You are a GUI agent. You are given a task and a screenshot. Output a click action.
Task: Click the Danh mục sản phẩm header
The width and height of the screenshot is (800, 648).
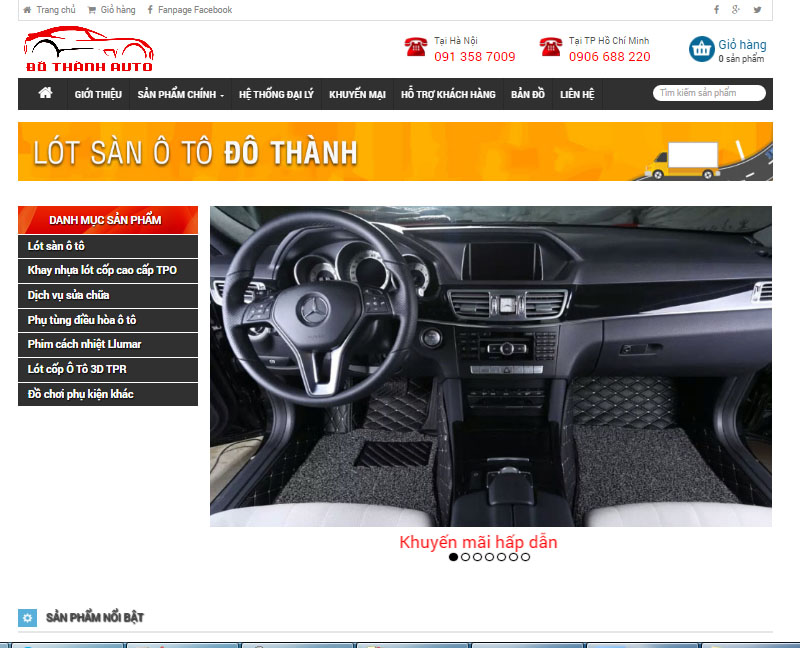coord(108,220)
